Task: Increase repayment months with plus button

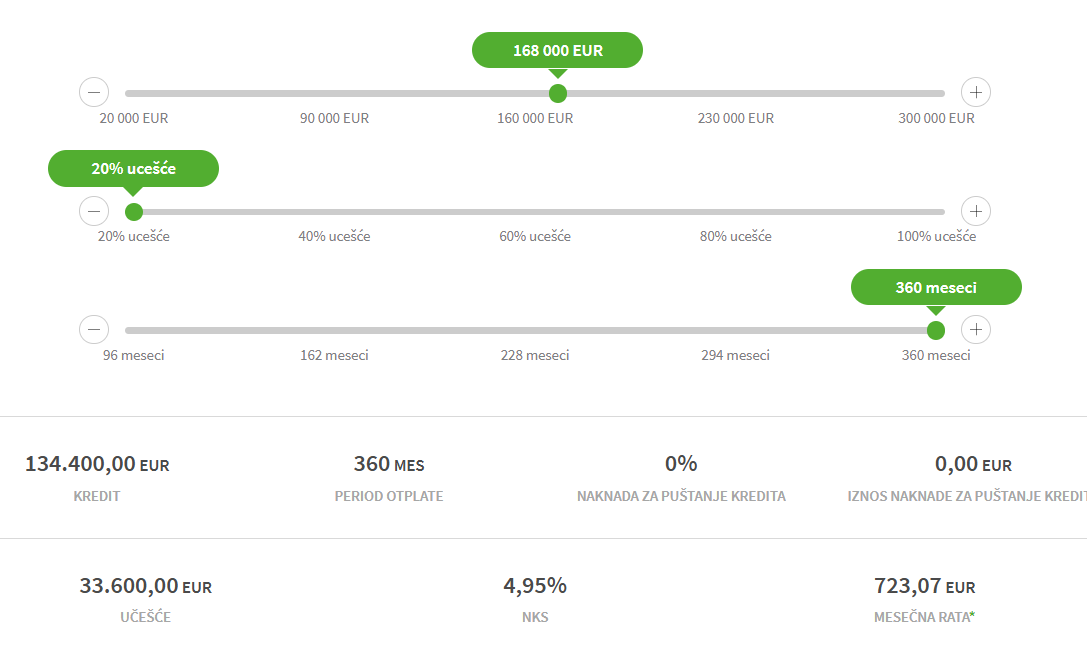Action: coord(976,329)
